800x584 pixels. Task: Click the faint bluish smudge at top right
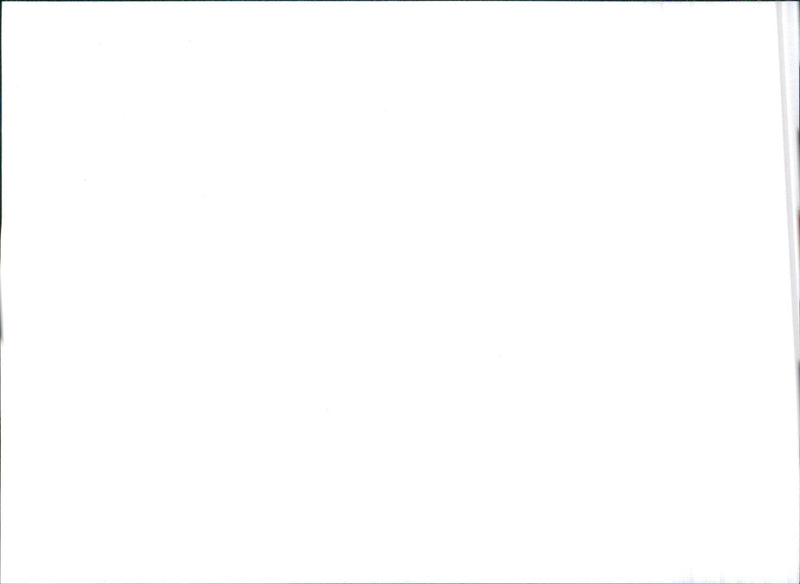(x=663, y=4)
